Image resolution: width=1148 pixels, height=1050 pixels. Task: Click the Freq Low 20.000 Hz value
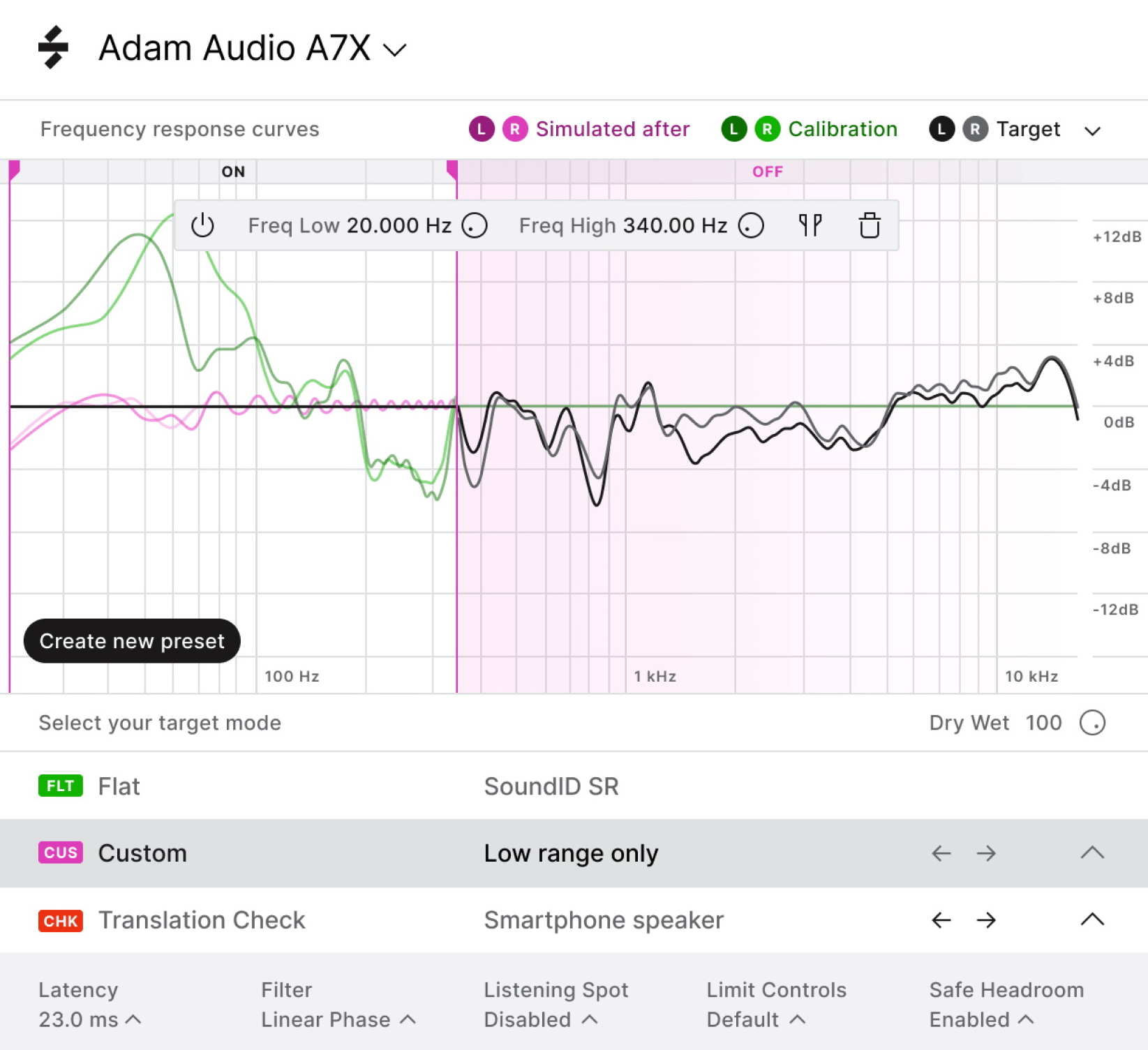pos(399,225)
